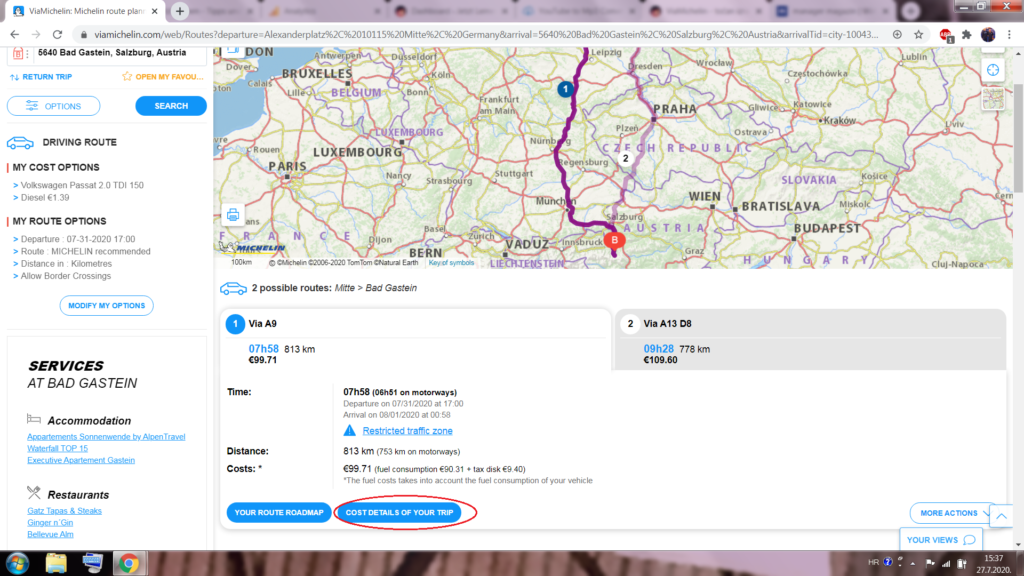1024x576 pixels.
Task: Click Cost Details of Your Trip
Action: (x=405, y=513)
